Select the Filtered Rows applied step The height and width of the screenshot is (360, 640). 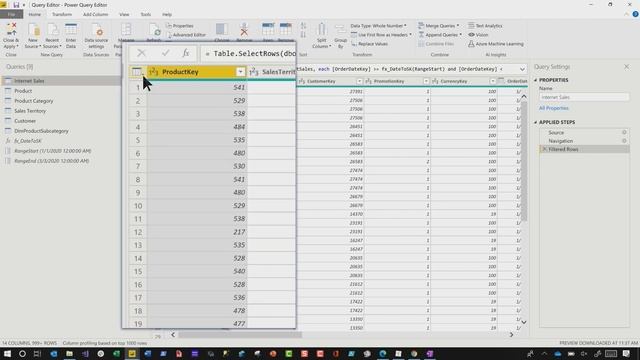point(584,149)
